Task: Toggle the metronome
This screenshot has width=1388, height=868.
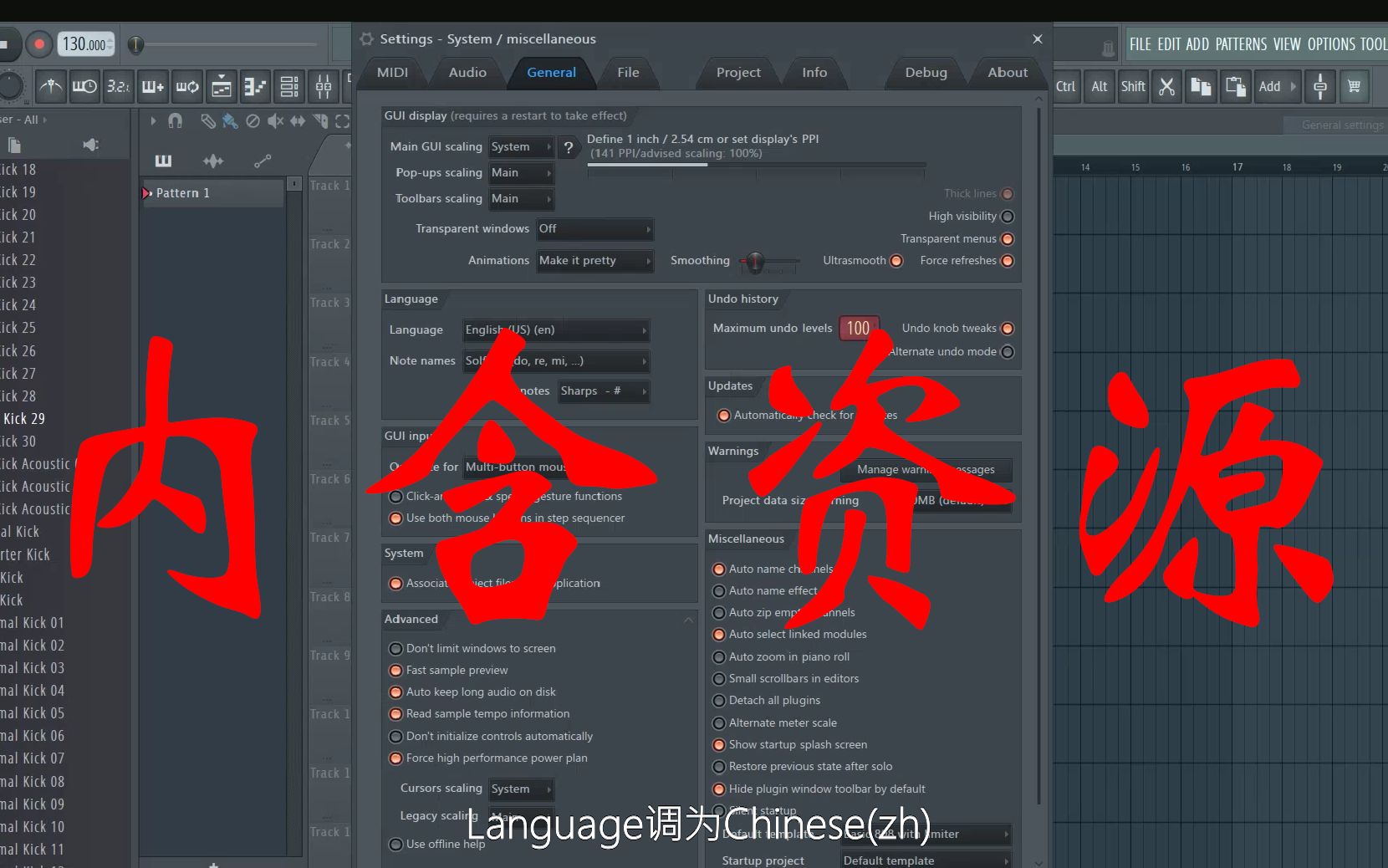Action: click(51, 88)
